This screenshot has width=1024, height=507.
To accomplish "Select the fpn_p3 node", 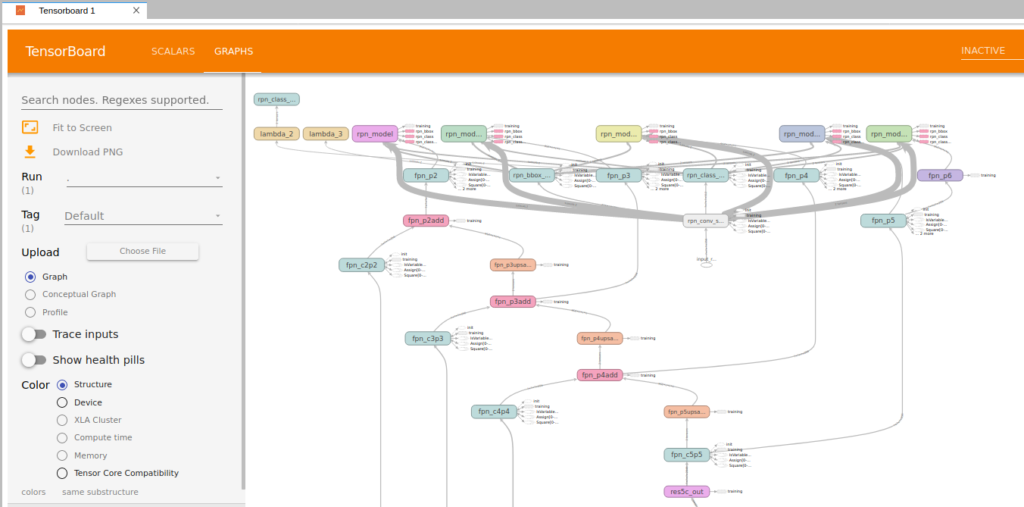I will coord(618,175).
